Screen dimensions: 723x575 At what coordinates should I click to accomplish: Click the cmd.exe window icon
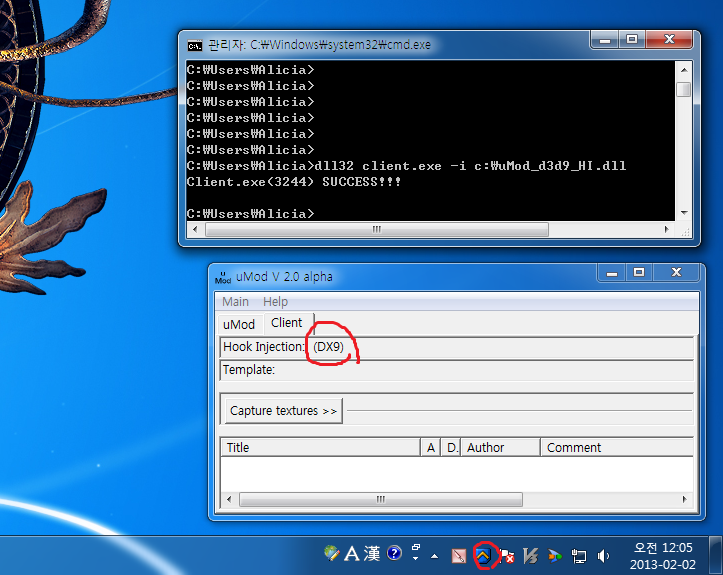(194, 44)
